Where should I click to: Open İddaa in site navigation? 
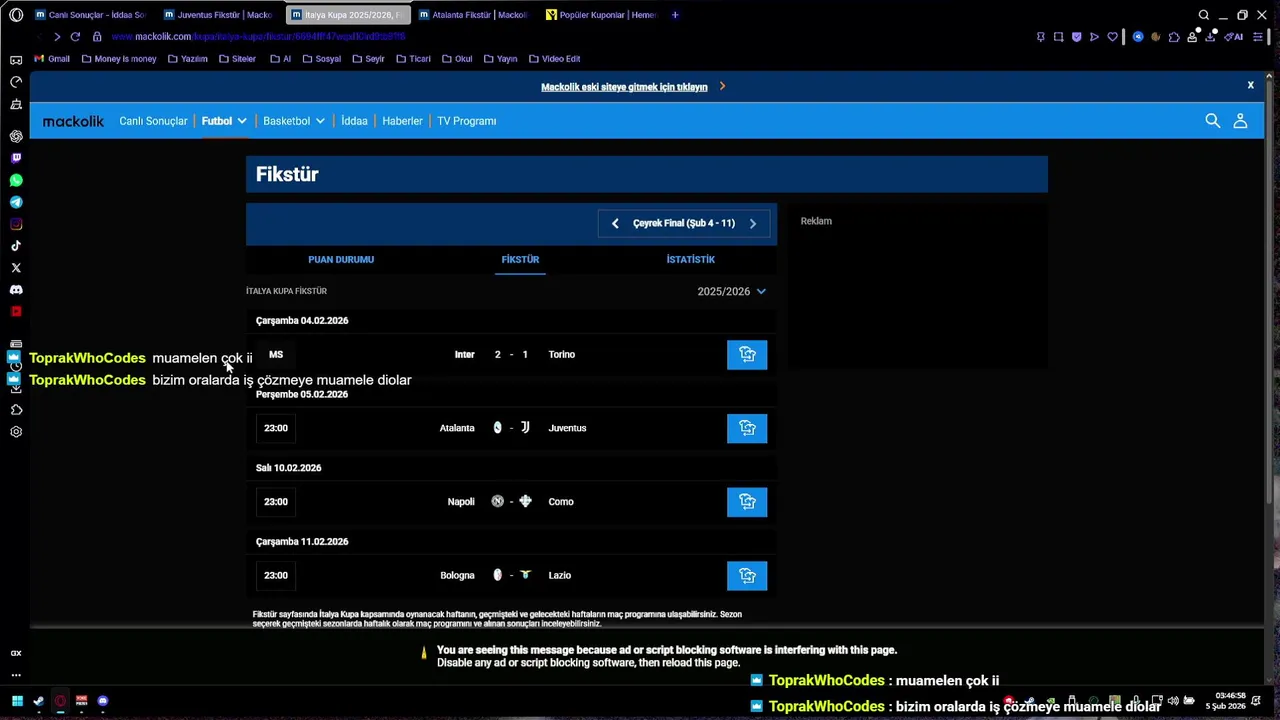click(x=354, y=121)
